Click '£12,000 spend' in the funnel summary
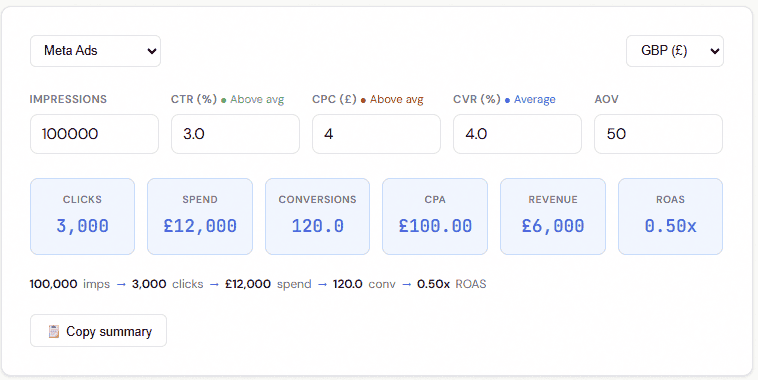Image resolution: width=758 pixels, height=380 pixels. tap(268, 284)
